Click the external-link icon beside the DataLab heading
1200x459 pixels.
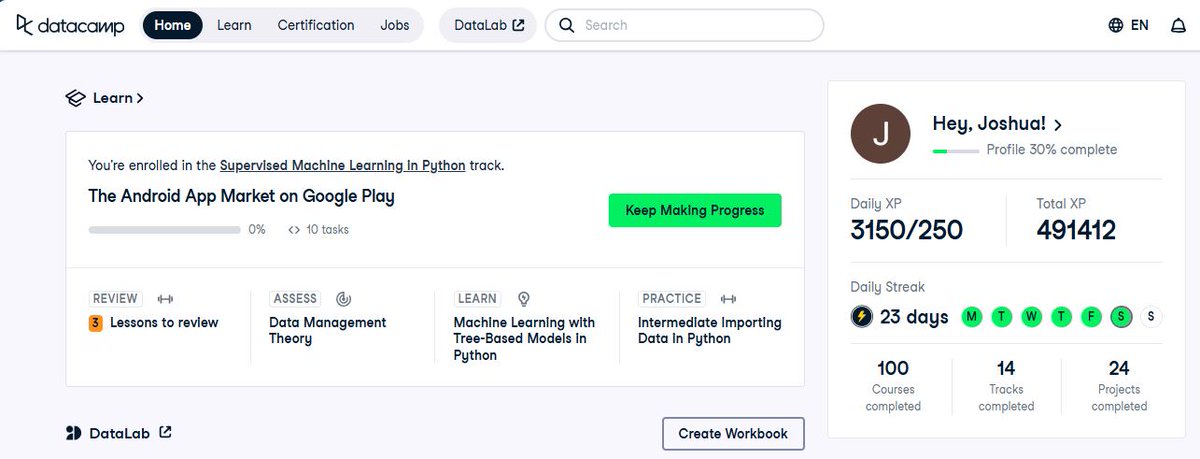[166, 432]
